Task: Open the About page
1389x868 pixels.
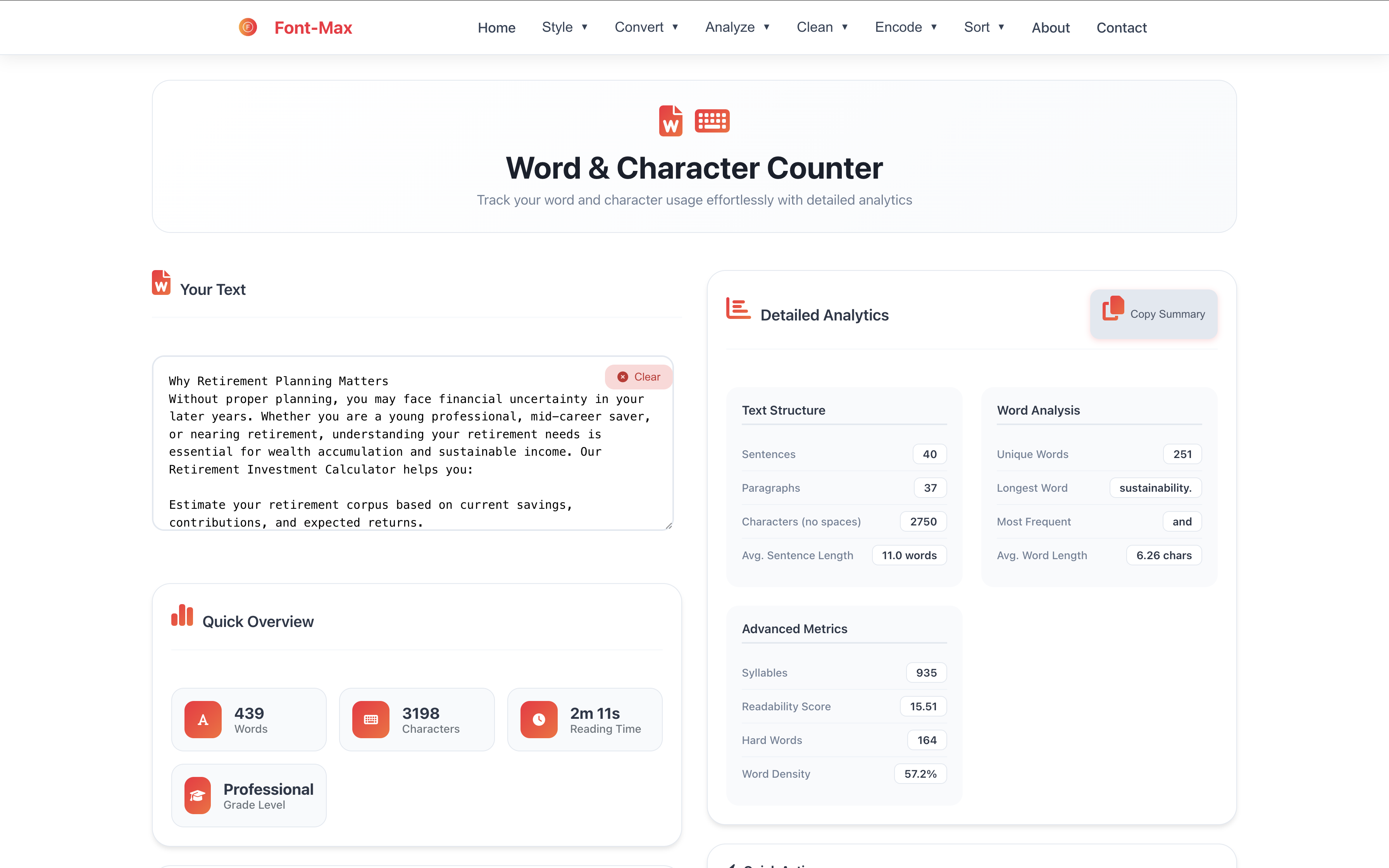Action: (1050, 28)
